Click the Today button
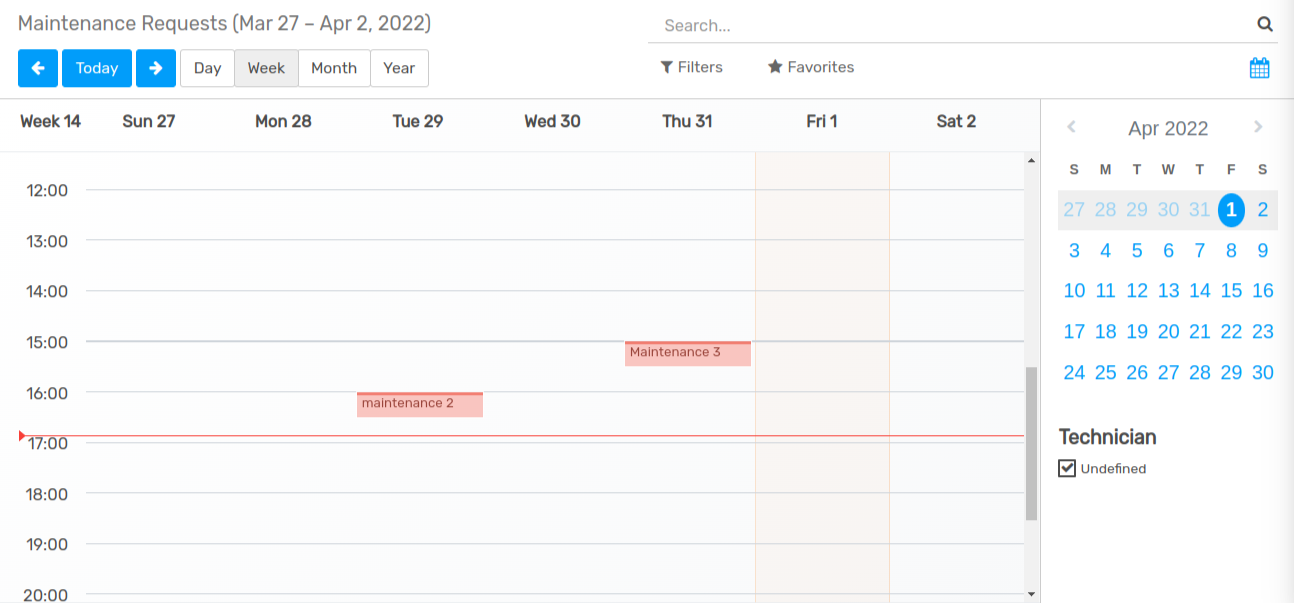Image resolution: width=1294 pixels, height=603 pixels. tap(97, 68)
